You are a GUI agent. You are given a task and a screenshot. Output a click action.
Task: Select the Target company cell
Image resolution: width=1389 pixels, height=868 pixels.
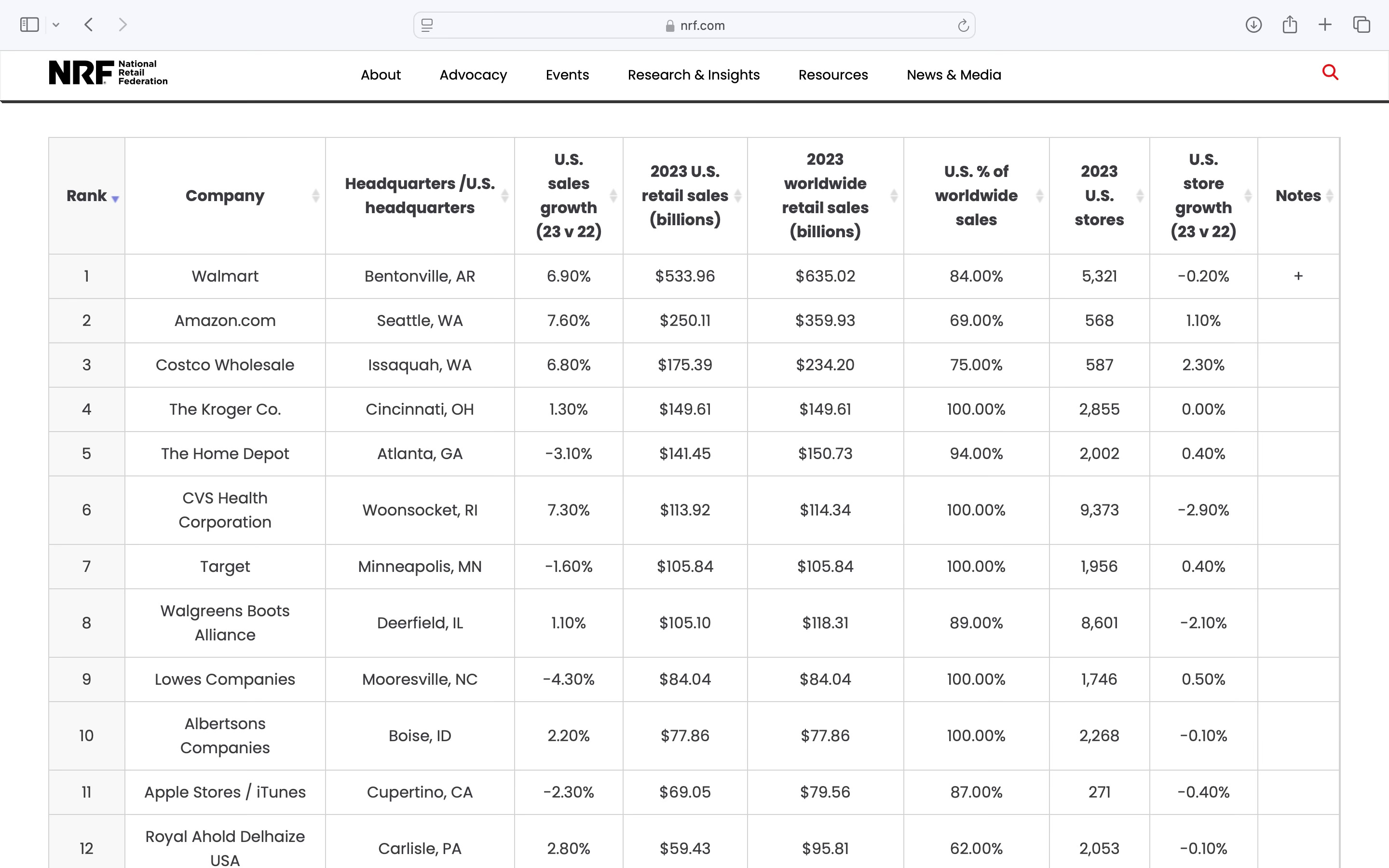point(225,567)
